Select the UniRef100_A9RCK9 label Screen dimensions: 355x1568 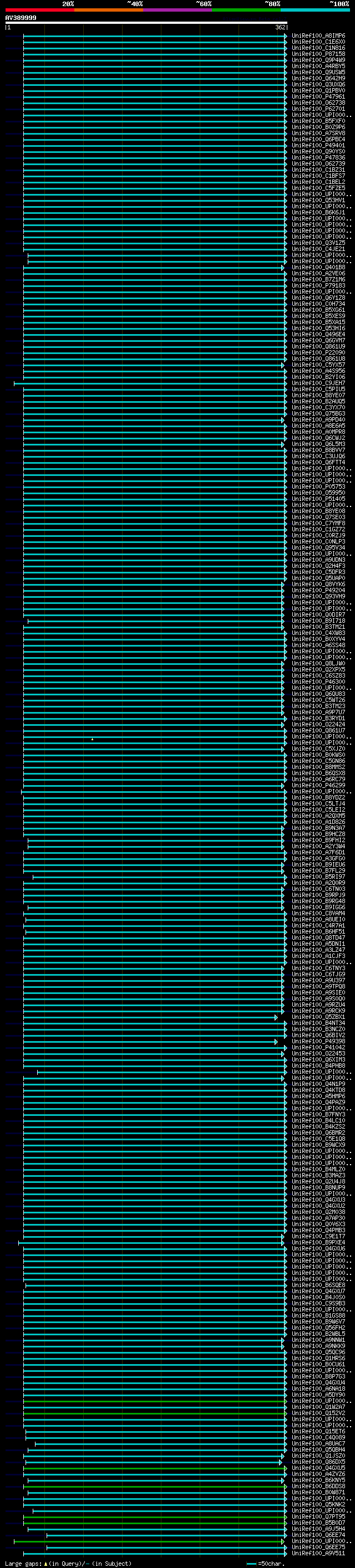click(x=318, y=1011)
